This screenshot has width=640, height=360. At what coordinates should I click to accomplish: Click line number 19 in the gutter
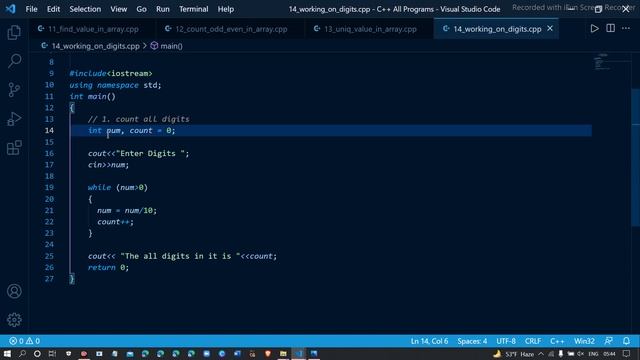click(x=49, y=187)
